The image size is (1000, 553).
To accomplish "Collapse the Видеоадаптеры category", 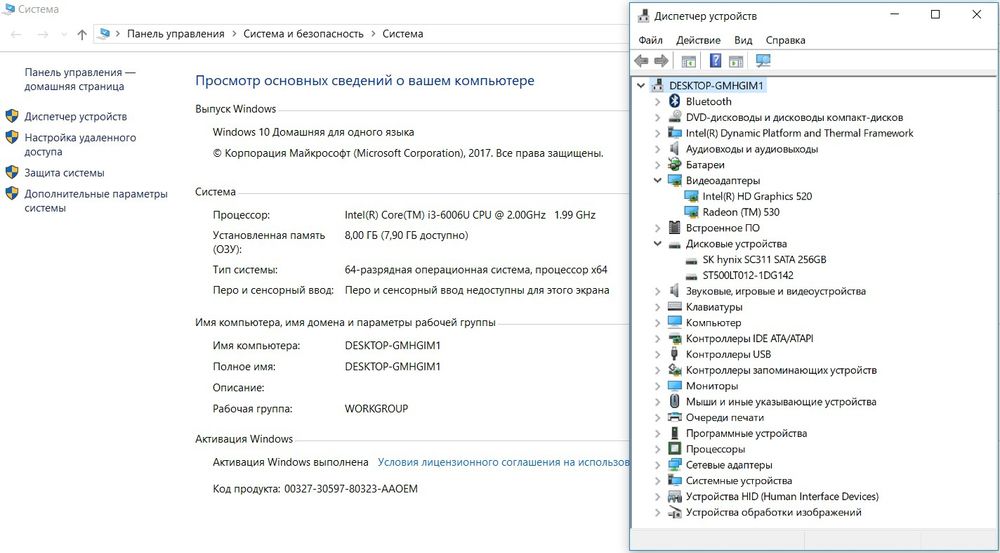I will (x=658, y=181).
